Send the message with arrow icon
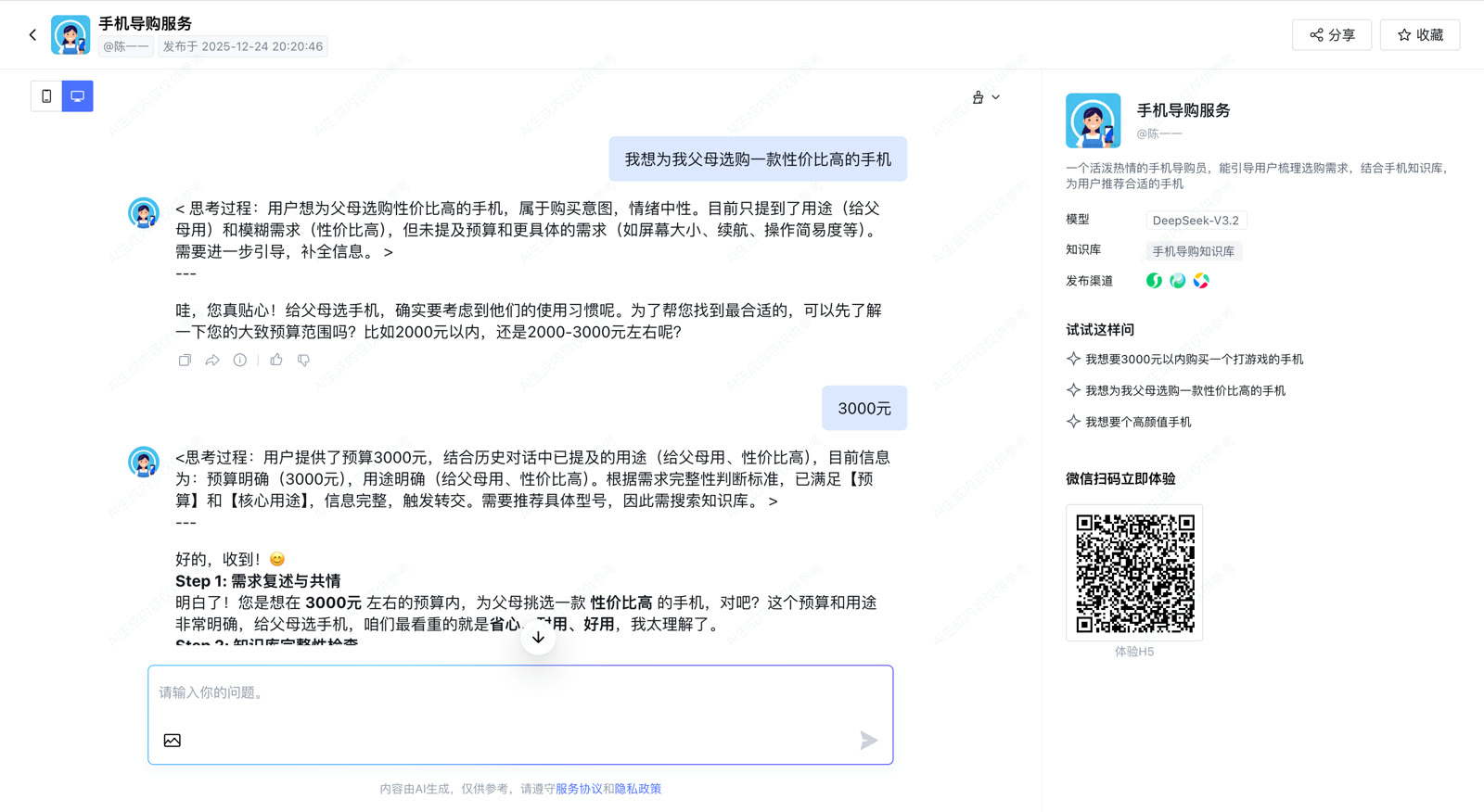The width and height of the screenshot is (1484, 812). click(868, 740)
